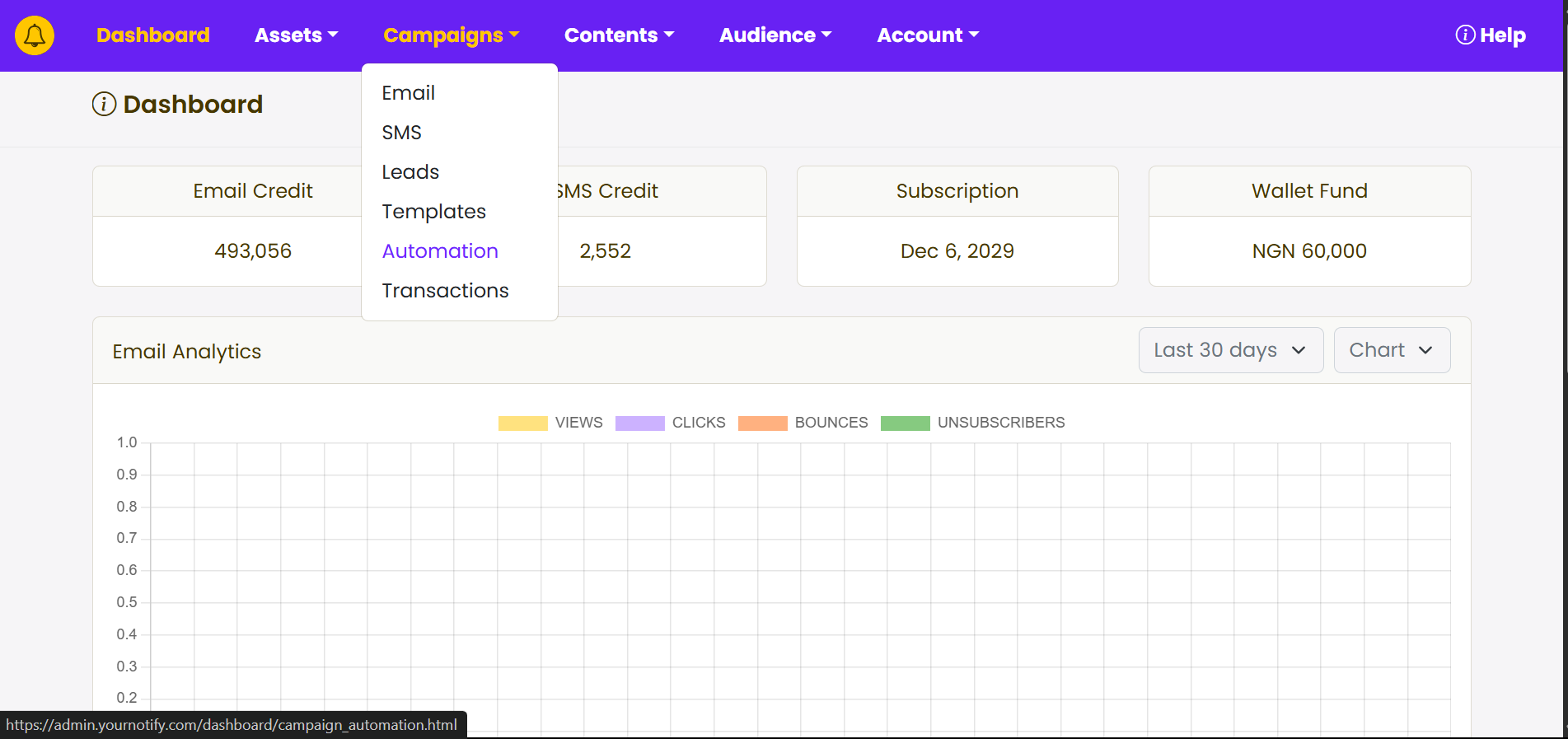Select Email from Campaigns menu
The height and width of the screenshot is (739, 1568).
[x=408, y=93]
